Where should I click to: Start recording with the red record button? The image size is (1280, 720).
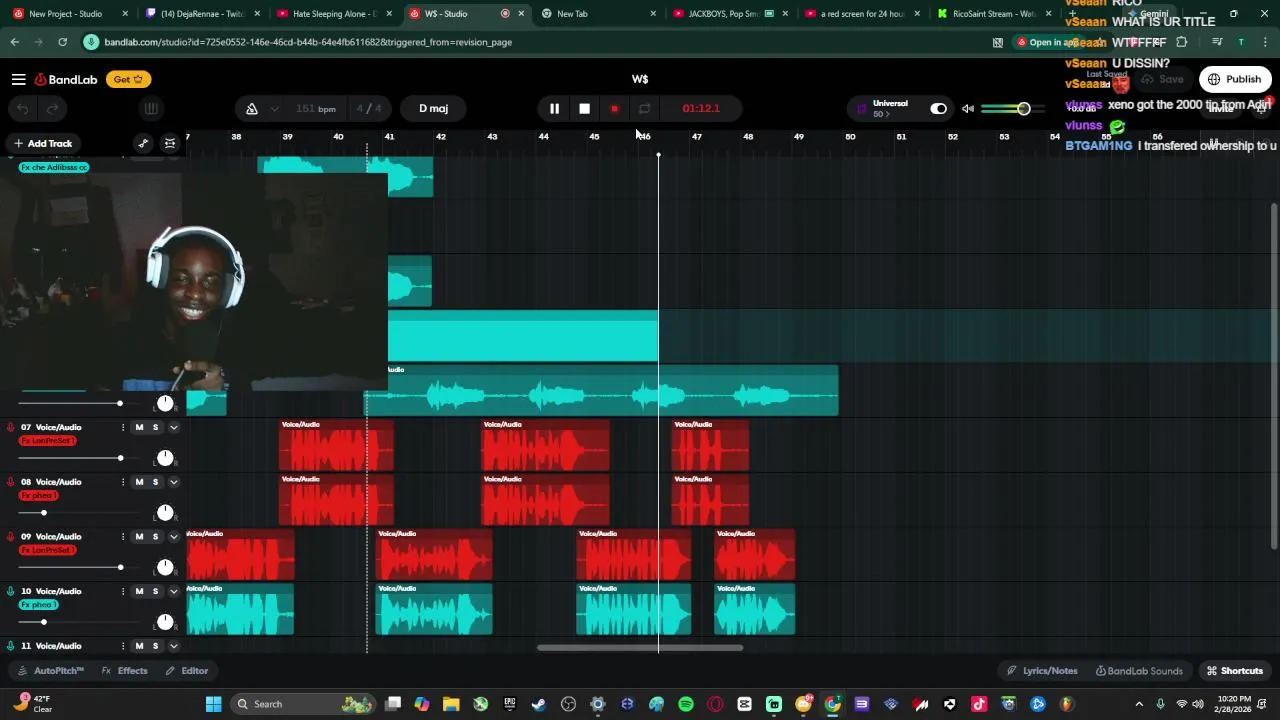click(614, 108)
